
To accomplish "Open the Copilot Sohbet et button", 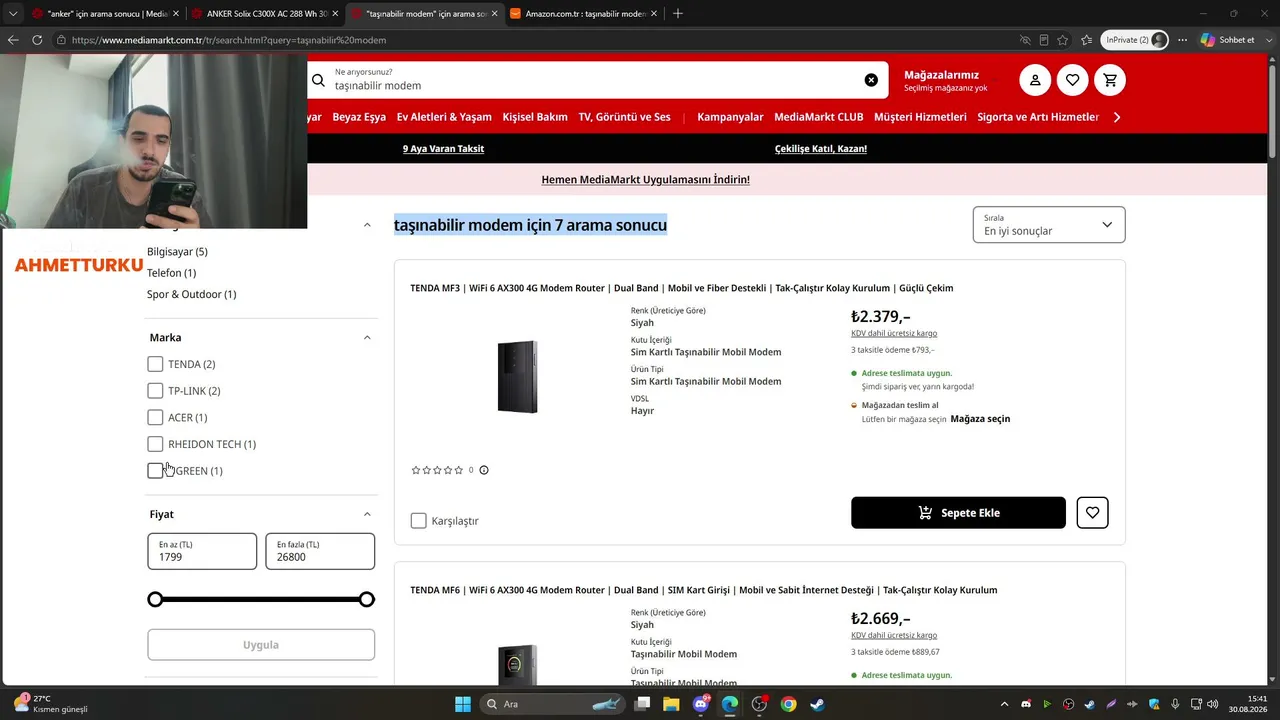I will click(x=1227, y=40).
